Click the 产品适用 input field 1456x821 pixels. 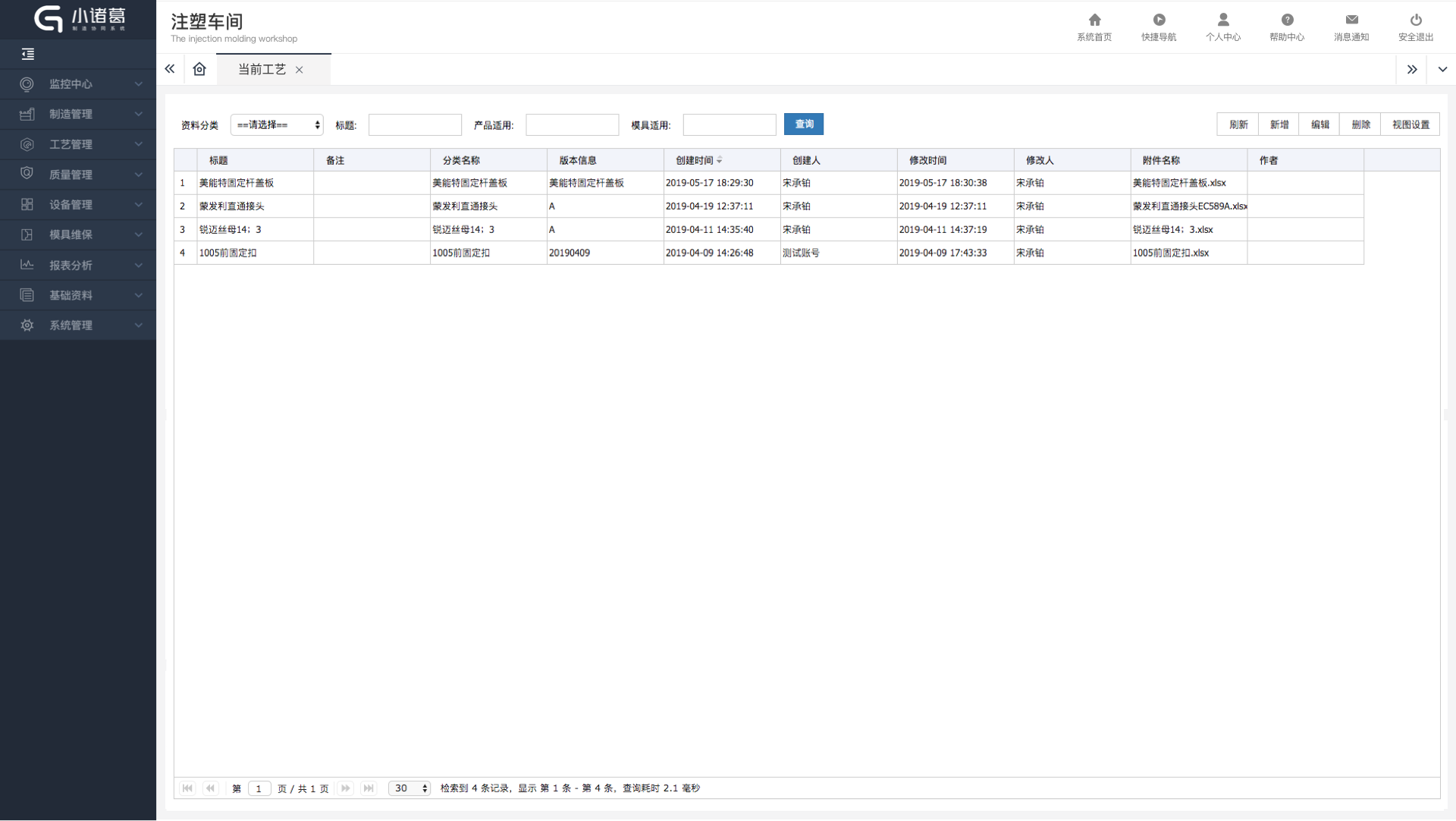[572, 125]
